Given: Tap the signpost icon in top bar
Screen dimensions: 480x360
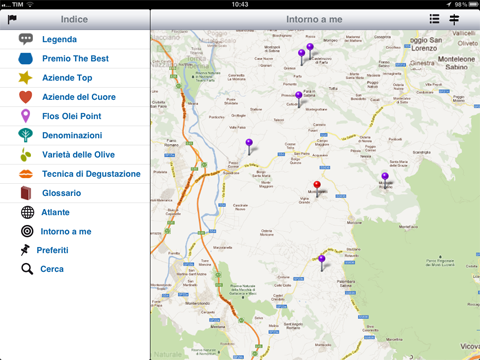Looking at the screenshot, I should (454, 19).
